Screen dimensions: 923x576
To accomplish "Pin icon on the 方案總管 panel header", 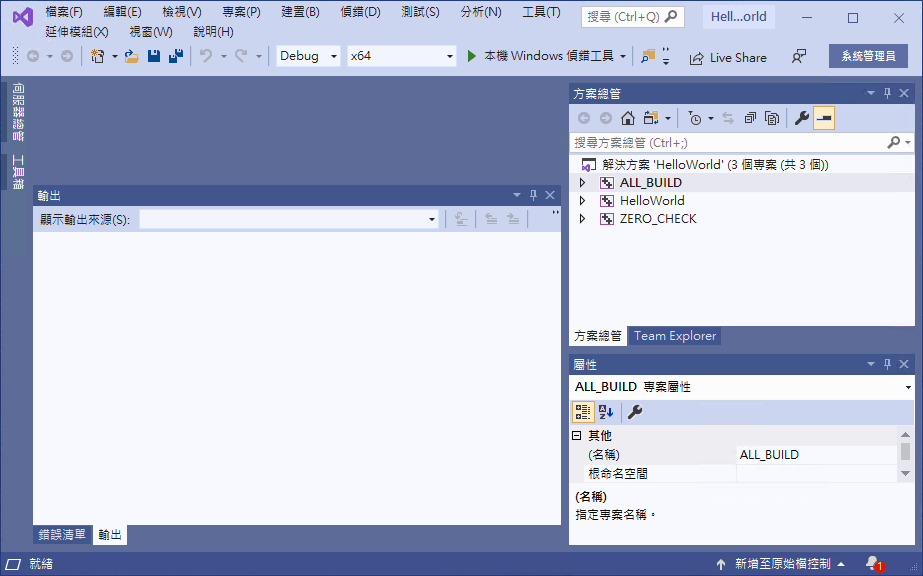I will coord(887,93).
